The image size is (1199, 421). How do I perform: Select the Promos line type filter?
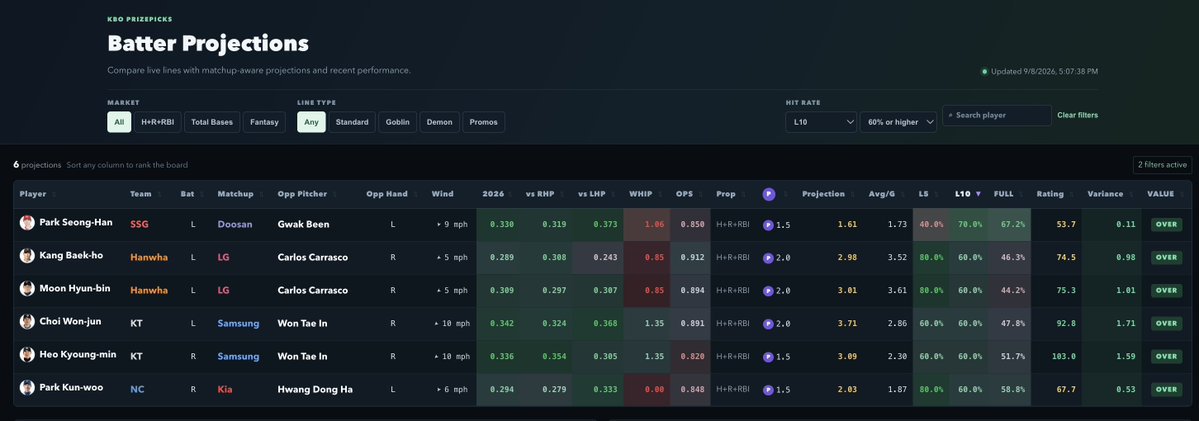tap(483, 122)
